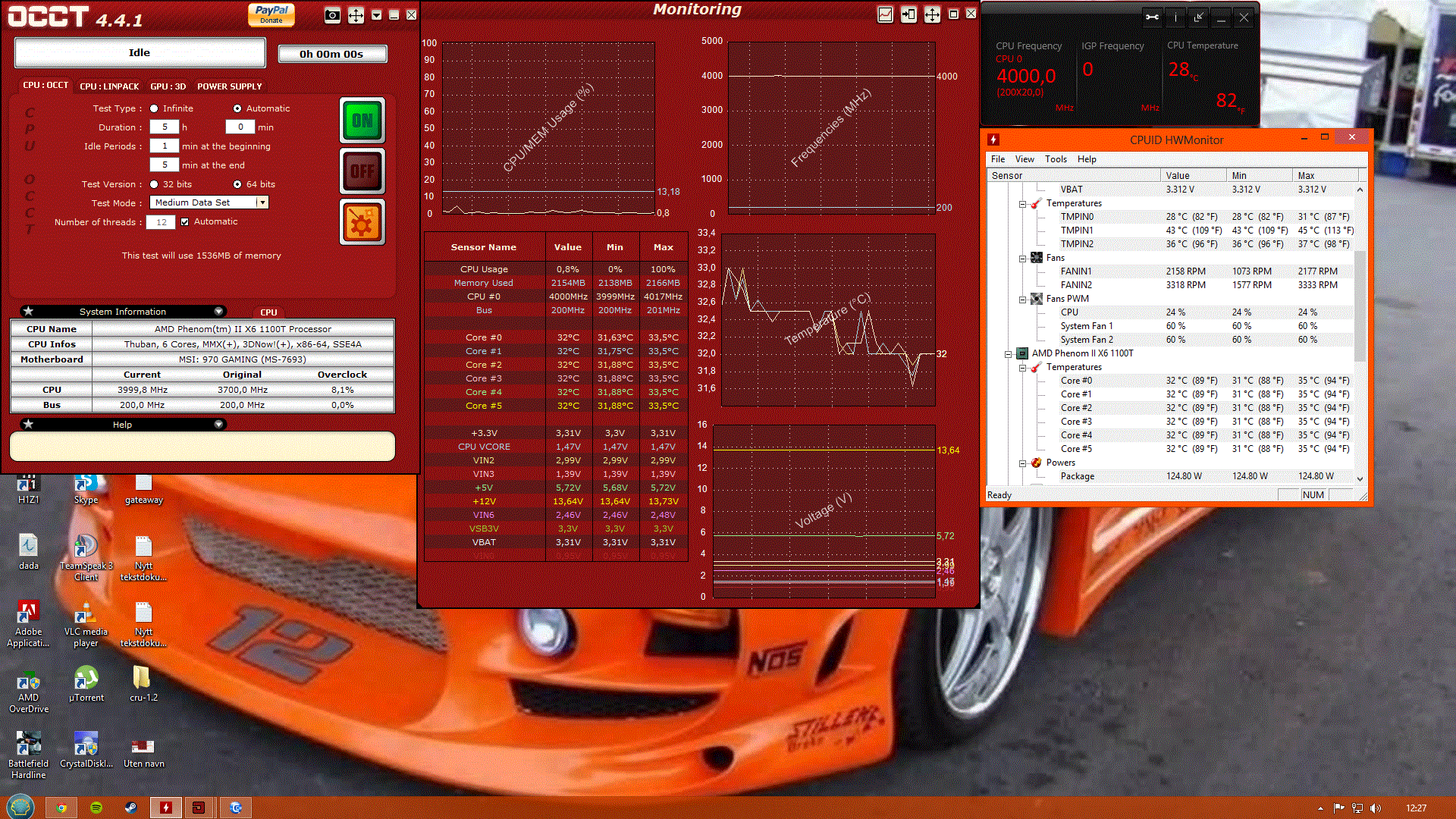
Task: Collapse the Powers node in HWMonitor
Action: pos(1022,463)
